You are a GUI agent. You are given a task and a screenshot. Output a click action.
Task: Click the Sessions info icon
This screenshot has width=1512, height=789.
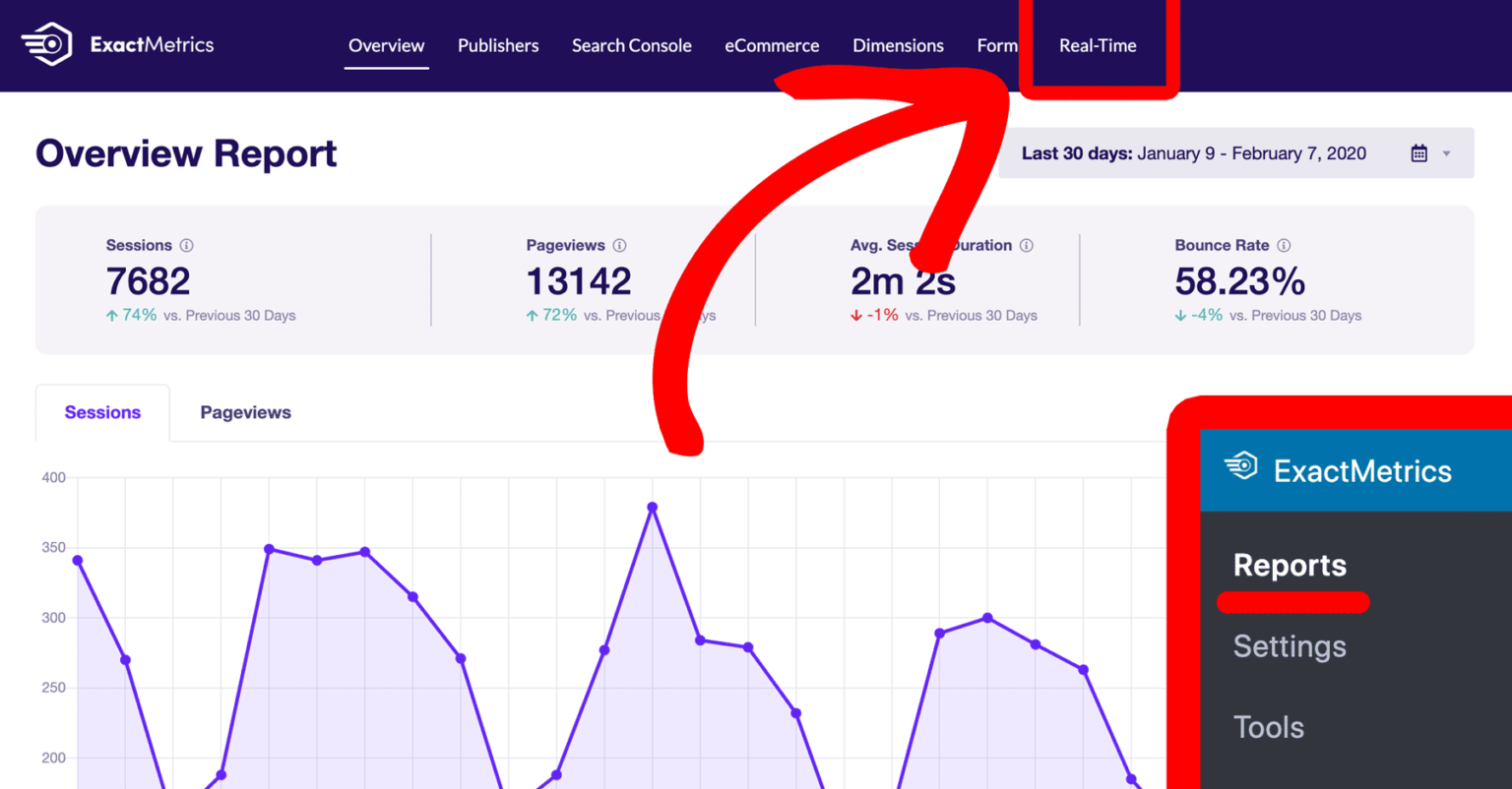tap(189, 245)
